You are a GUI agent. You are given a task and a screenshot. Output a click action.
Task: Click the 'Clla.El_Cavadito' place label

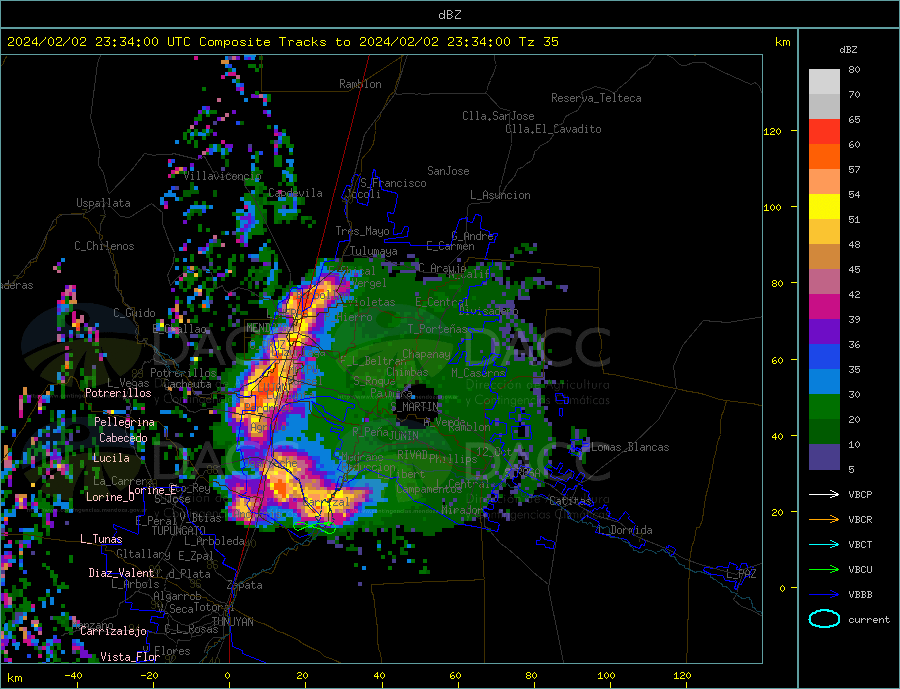pos(553,129)
